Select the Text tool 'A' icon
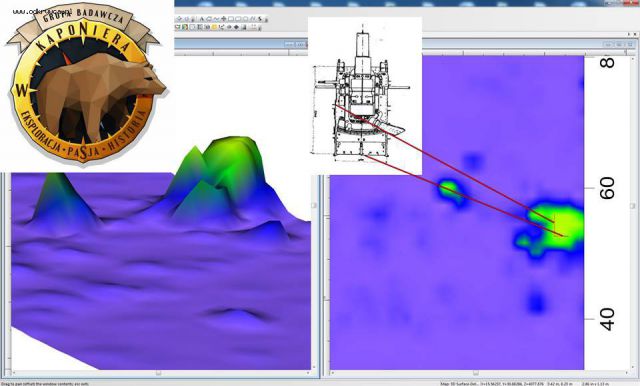Image resolution: width=640 pixels, height=386 pixels. tap(202, 19)
